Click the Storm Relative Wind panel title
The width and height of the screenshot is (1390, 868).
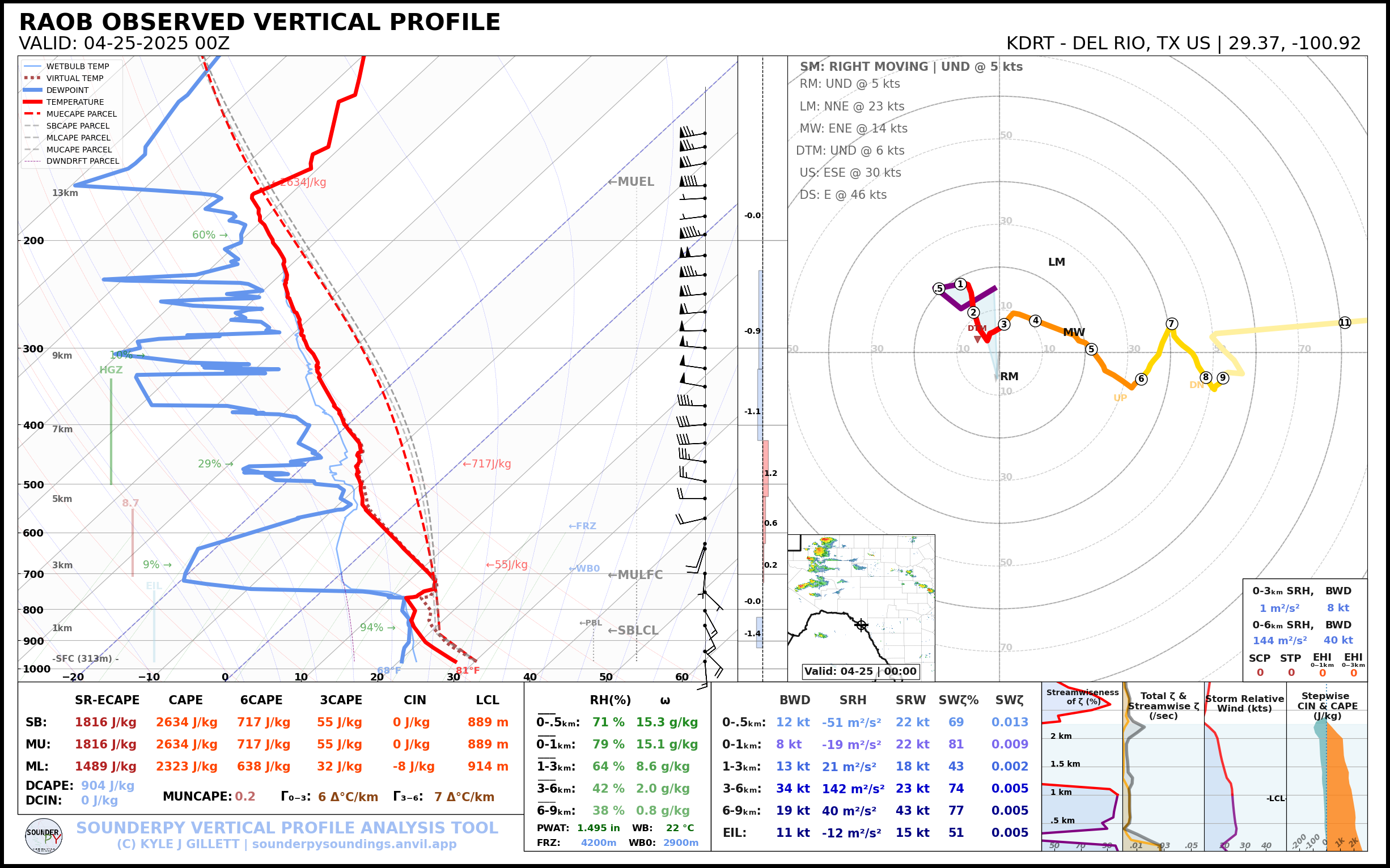click(x=1244, y=703)
